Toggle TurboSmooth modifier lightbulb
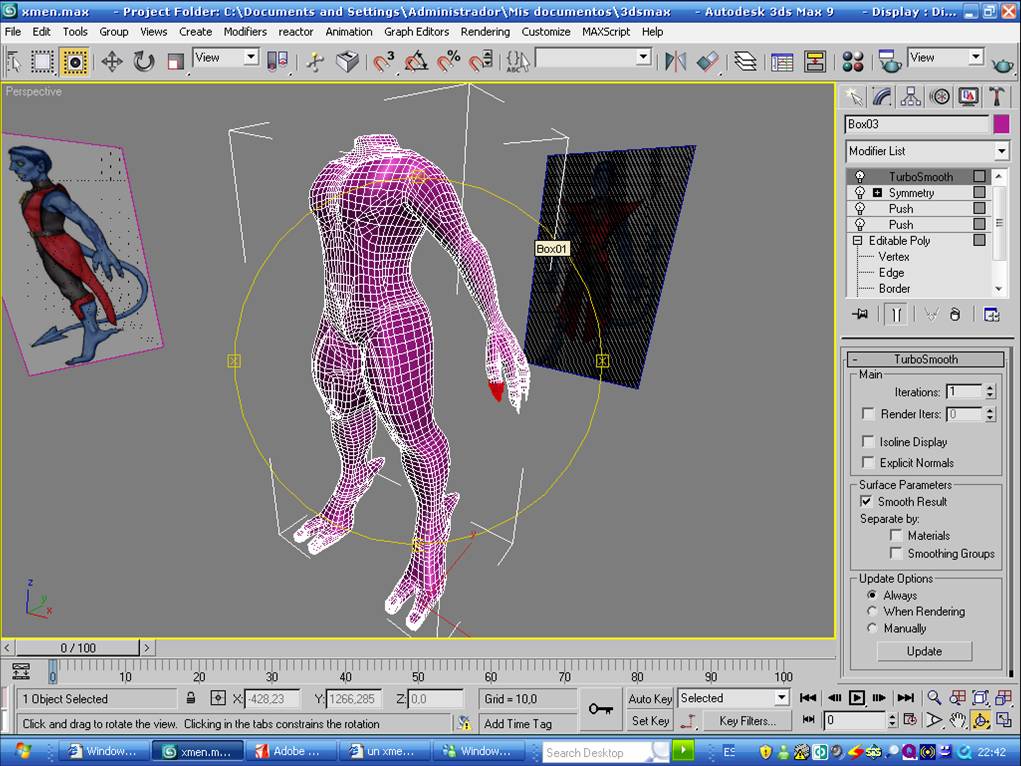 pyautogui.click(x=860, y=177)
